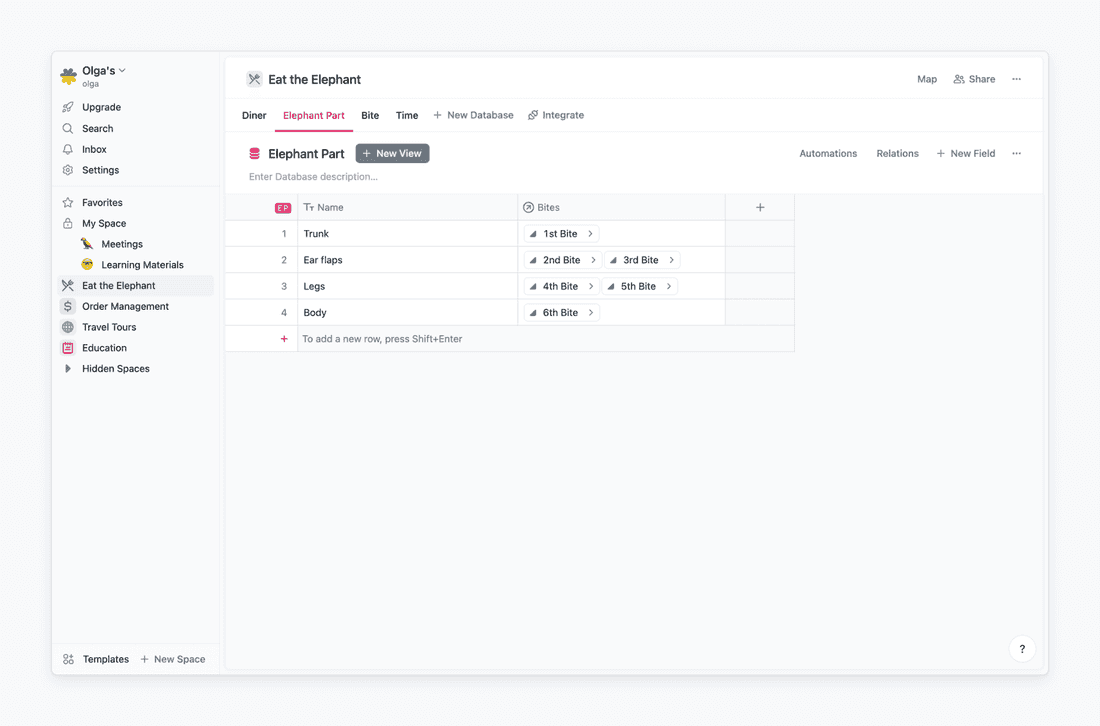
Task: Click the add column plus icon
Action: click(760, 208)
